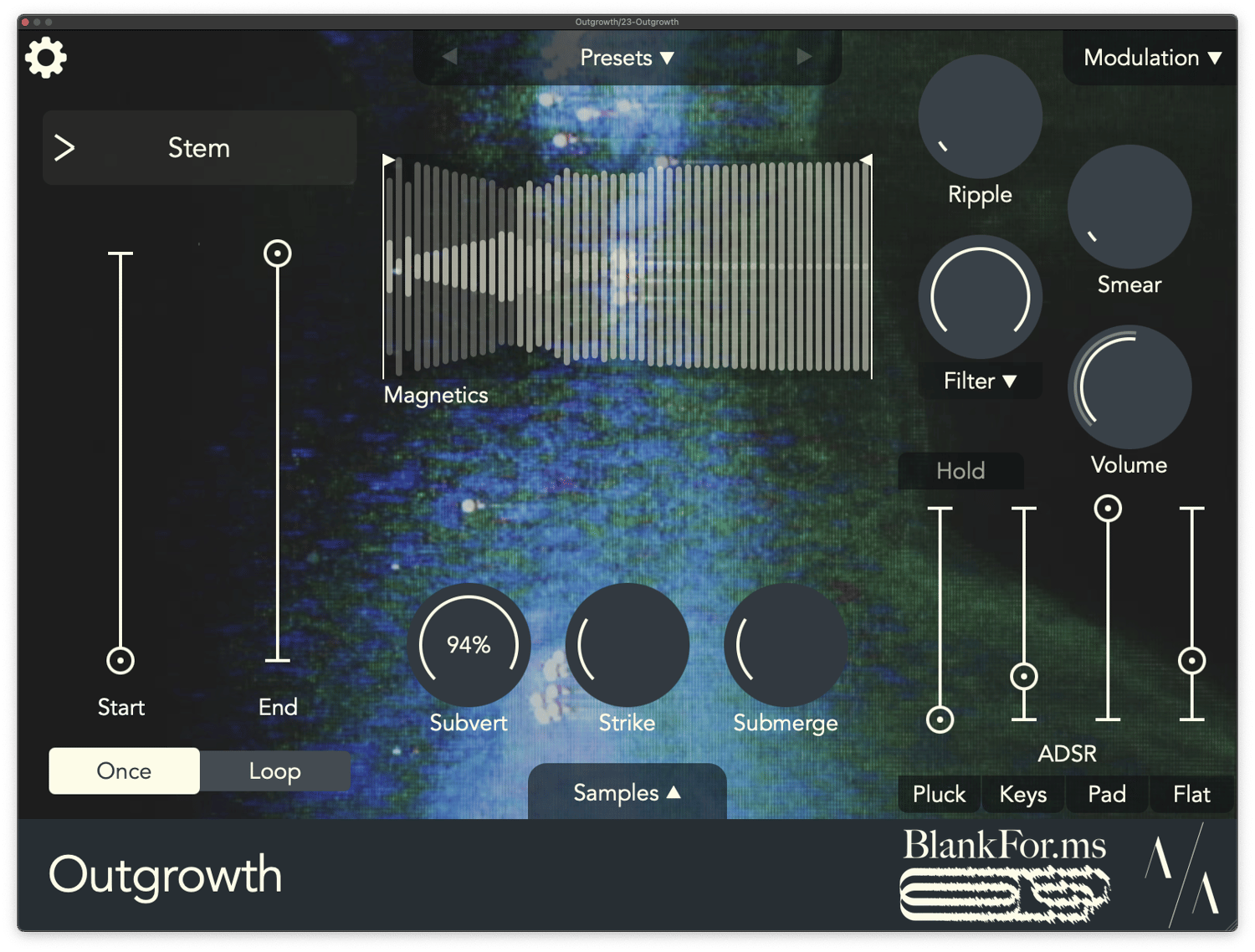Apply the Pad ADSR preset
Screen dimensions: 1255x952
[1107, 794]
